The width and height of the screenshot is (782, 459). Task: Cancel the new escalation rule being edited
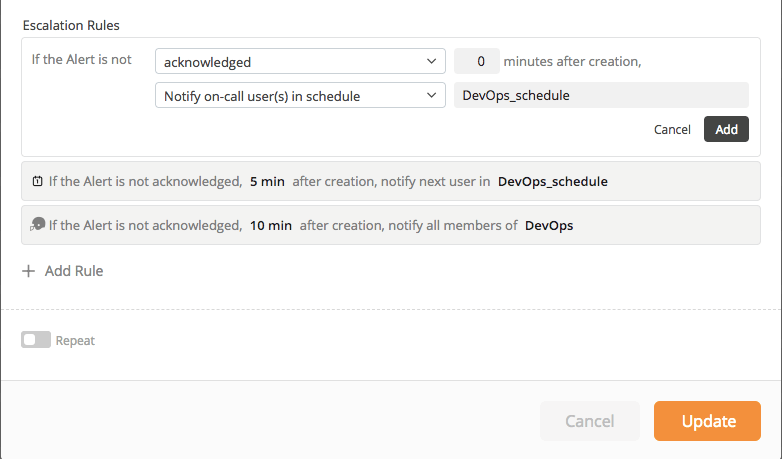click(x=672, y=130)
